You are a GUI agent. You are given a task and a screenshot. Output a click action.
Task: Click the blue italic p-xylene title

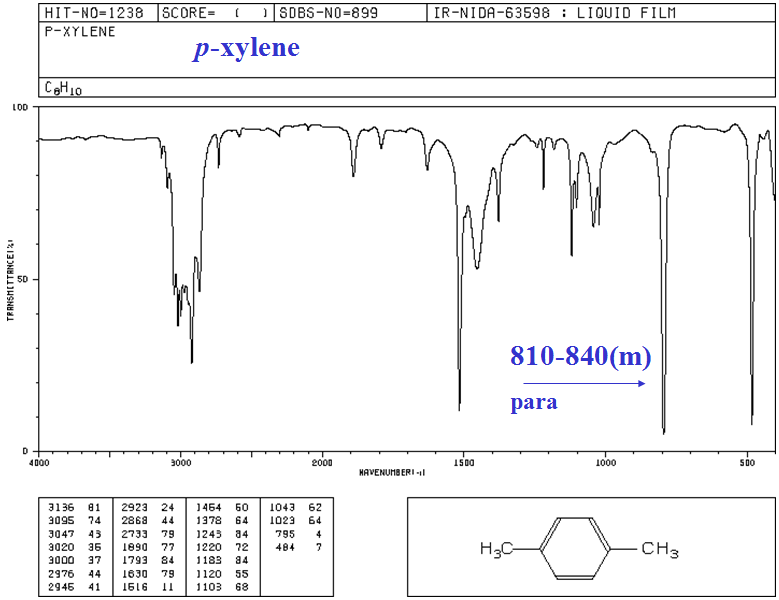tap(246, 48)
